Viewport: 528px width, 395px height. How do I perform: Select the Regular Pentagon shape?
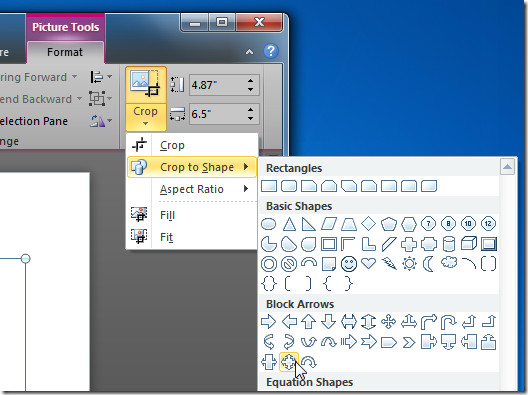click(389, 224)
